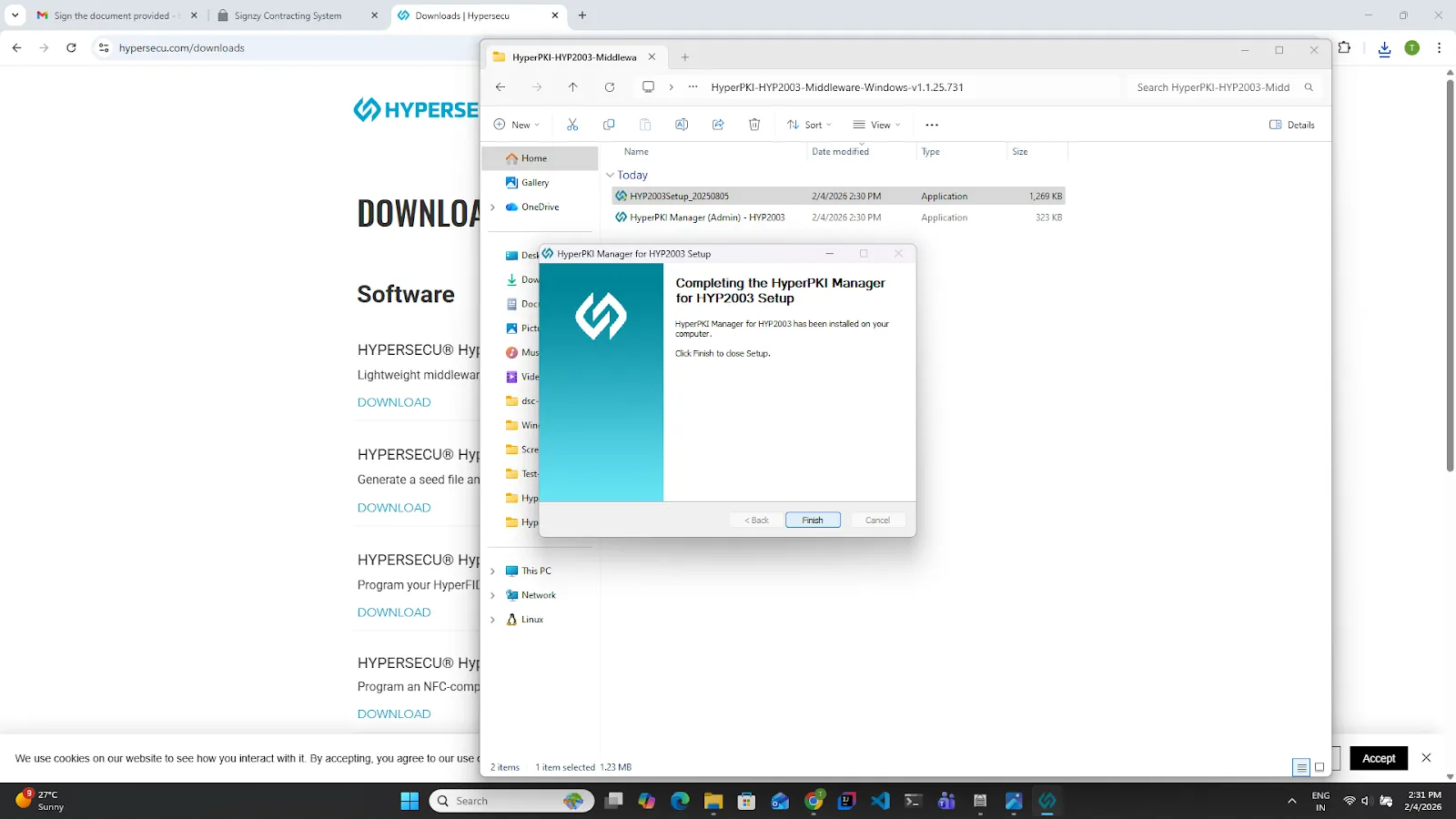Close the HyperPKI-HYP2003-Middleware Explorer tab
The image size is (1456, 819).
click(x=652, y=56)
